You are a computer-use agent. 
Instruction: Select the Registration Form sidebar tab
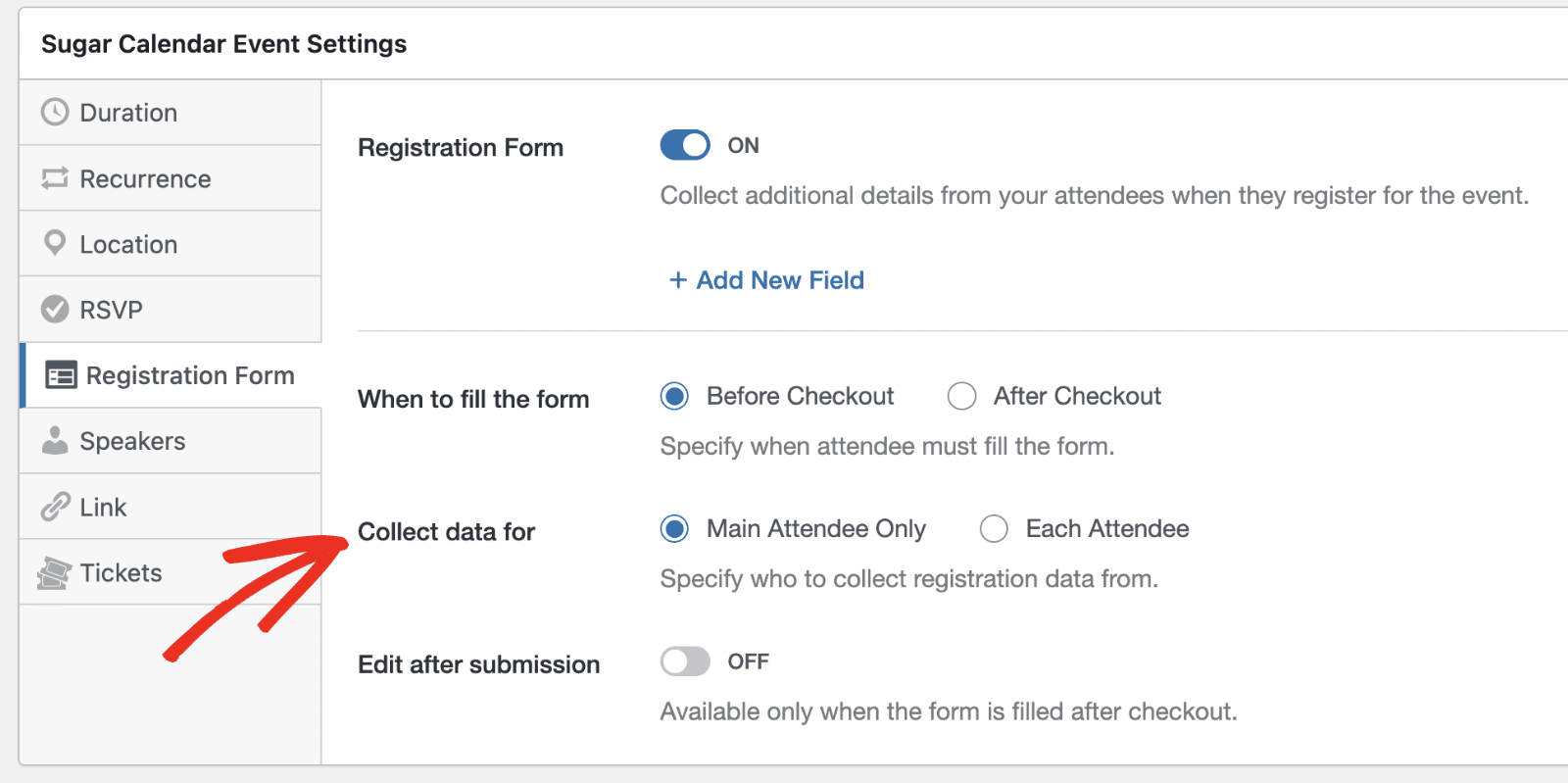pos(171,375)
